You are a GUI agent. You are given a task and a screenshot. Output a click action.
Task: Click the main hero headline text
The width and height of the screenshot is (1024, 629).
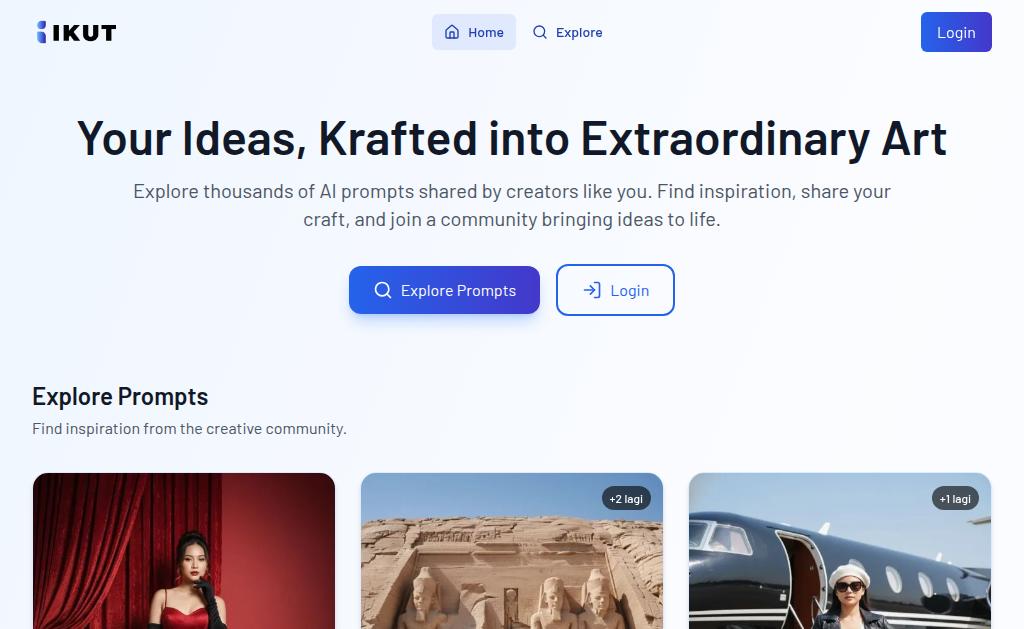point(512,138)
